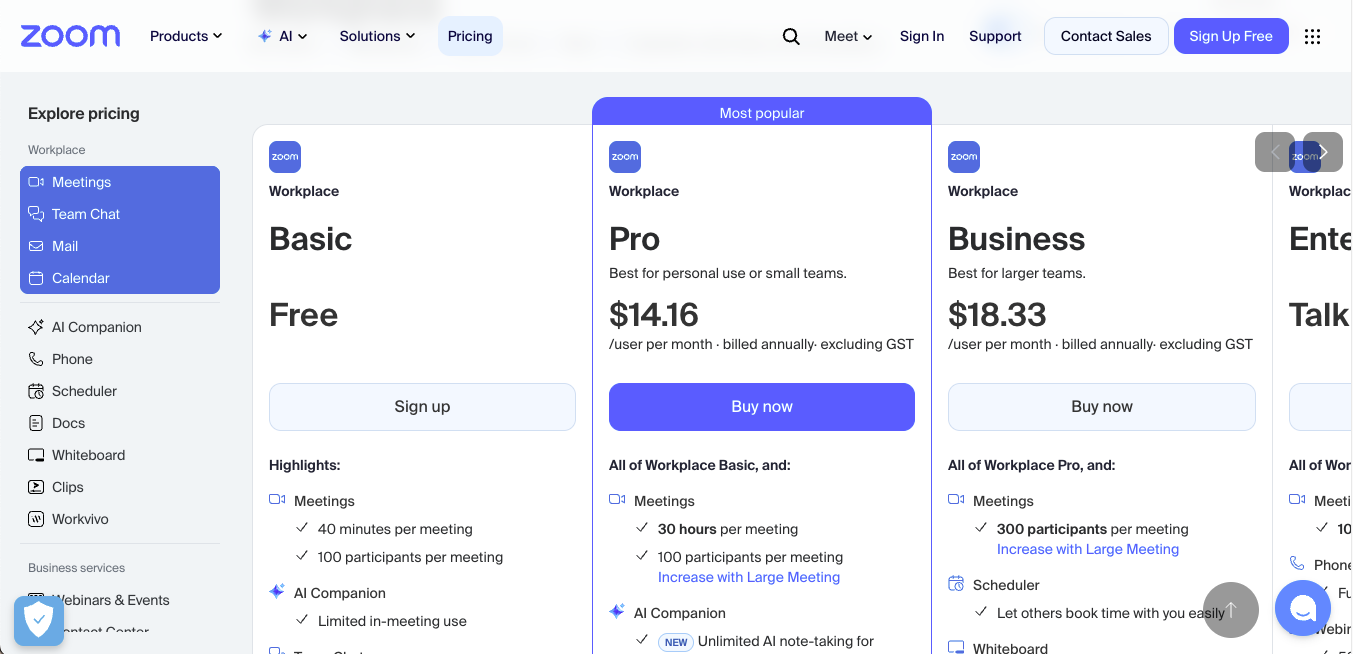Click the AI sparkle icon in navigation

click(x=264, y=36)
